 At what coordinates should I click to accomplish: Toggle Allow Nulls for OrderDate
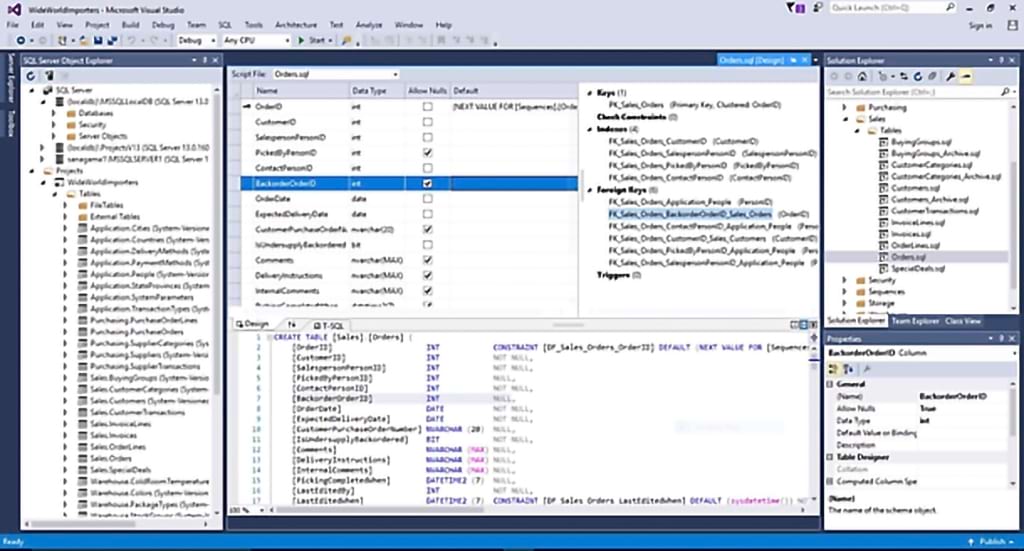coord(427,198)
